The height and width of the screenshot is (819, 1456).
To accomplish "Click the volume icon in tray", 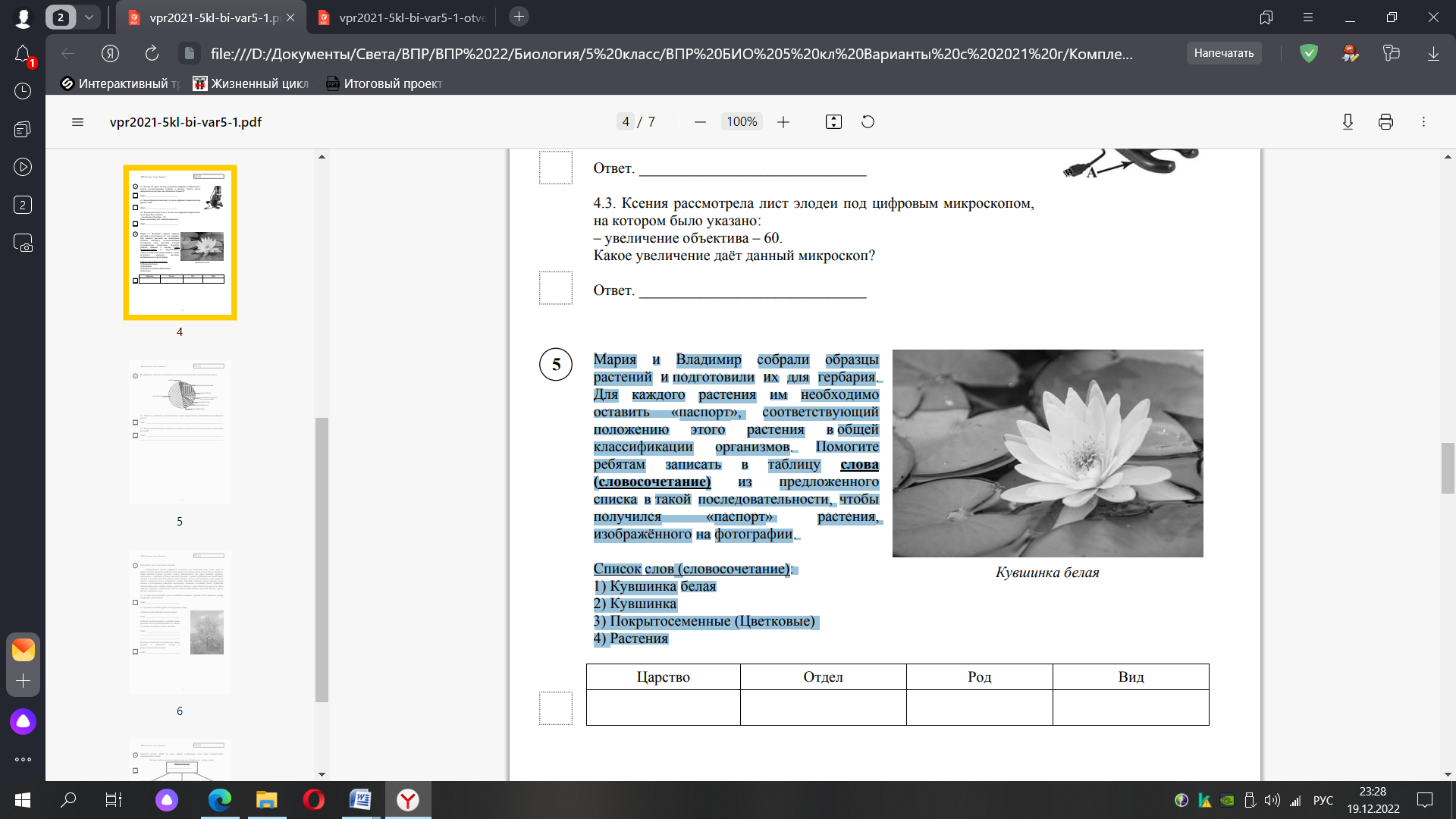I will coord(1272,800).
